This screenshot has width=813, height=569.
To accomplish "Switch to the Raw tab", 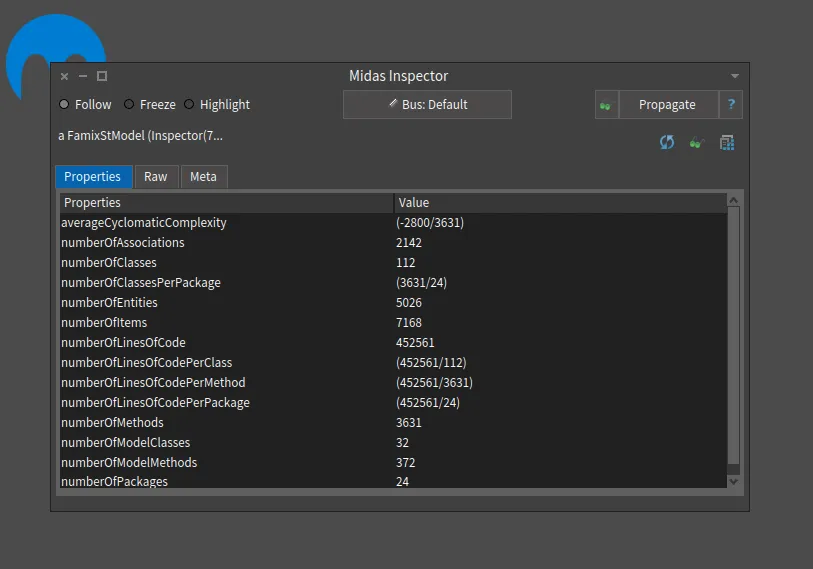I will coord(156,177).
